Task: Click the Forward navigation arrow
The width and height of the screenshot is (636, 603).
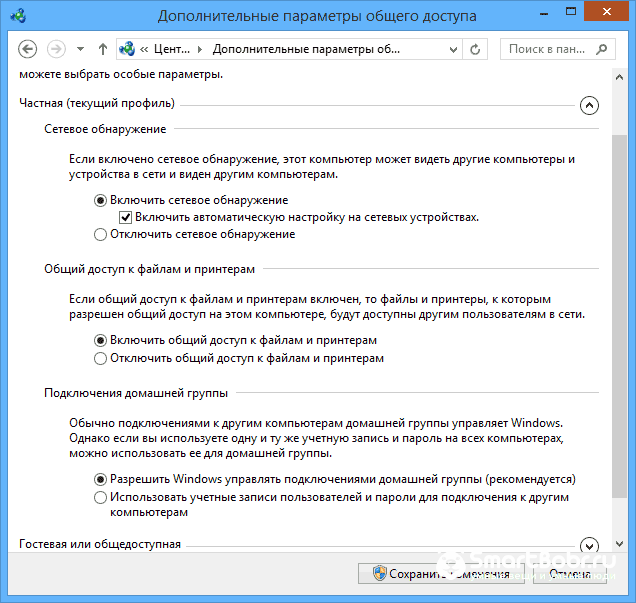Action: click(57, 49)
